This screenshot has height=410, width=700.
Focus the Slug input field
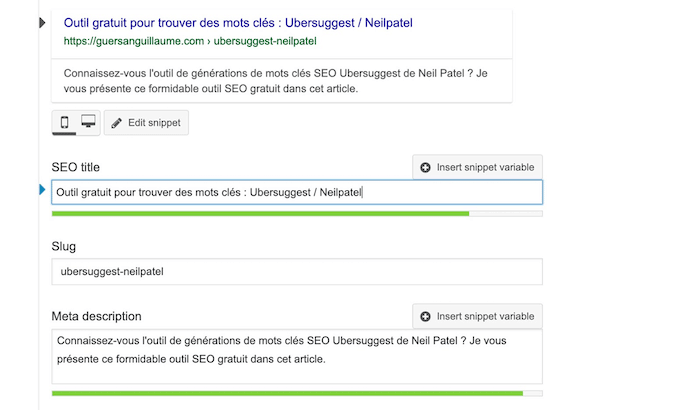[296, 272]
